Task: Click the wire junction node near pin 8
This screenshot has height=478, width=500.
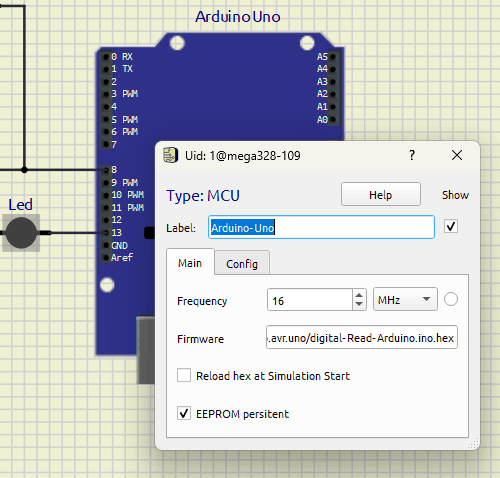Action: (x=24, y=170)
